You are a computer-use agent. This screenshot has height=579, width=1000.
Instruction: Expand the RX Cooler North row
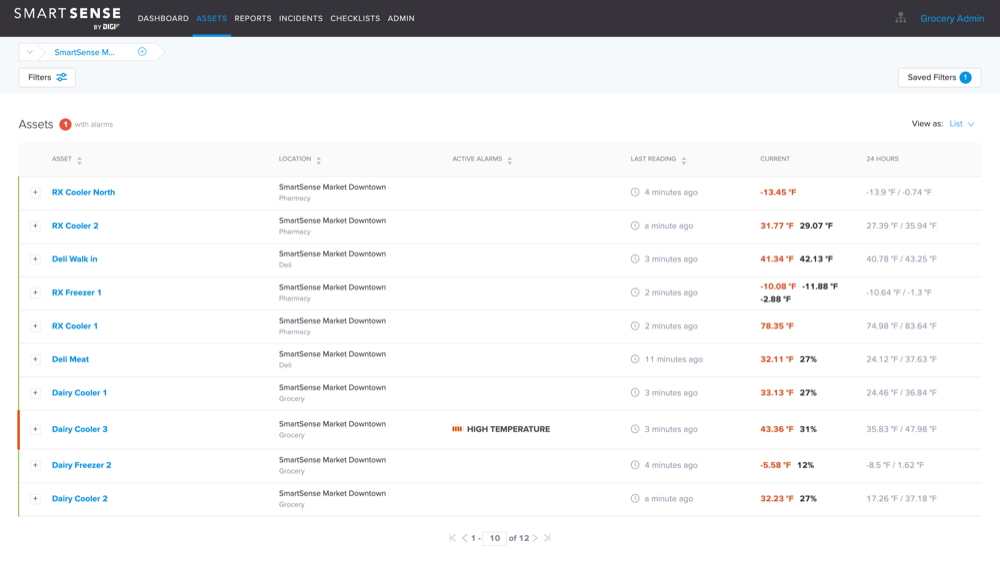pos(35,192)
